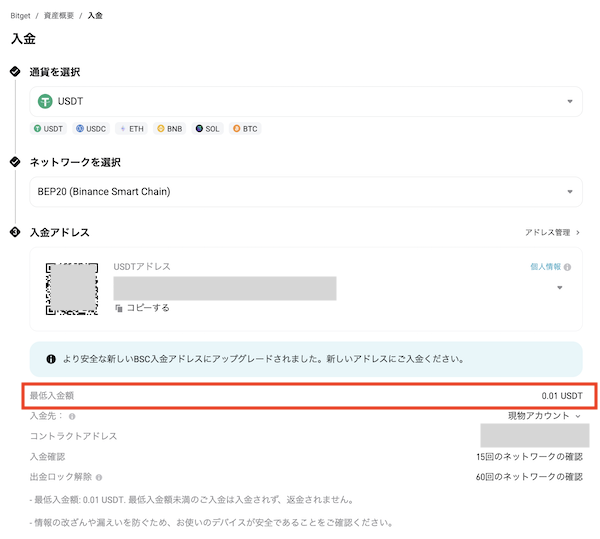Viewport: 600px width, 539px height.
Task: Click the 通貨を選択 step checkmark icon
Action: pyautogui.click(x=15, y=72)
